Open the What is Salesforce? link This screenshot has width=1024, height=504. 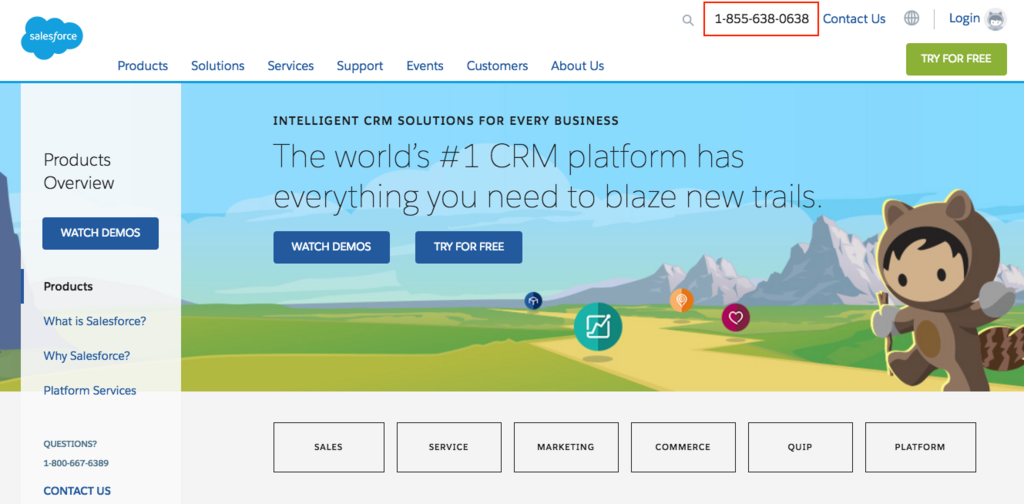click(95, 321)
